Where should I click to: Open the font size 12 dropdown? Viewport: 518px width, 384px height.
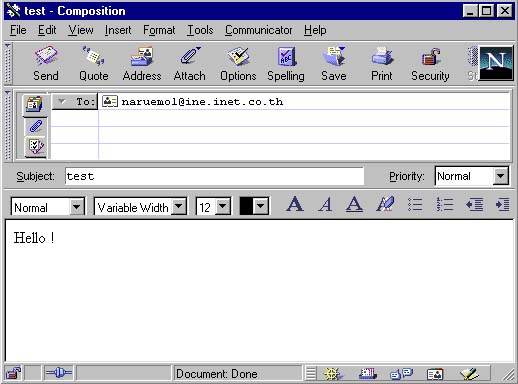click(223, 207)
